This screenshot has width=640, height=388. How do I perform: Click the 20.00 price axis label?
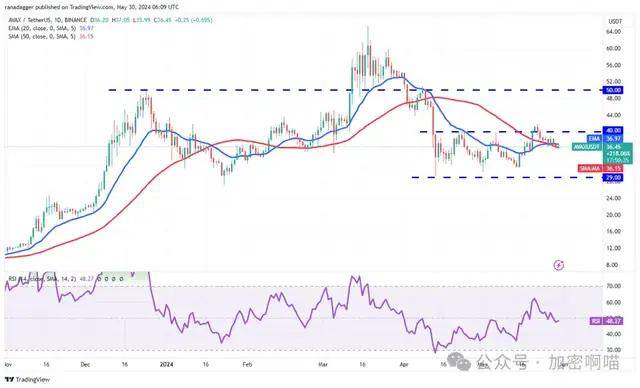tap(613, 215)
